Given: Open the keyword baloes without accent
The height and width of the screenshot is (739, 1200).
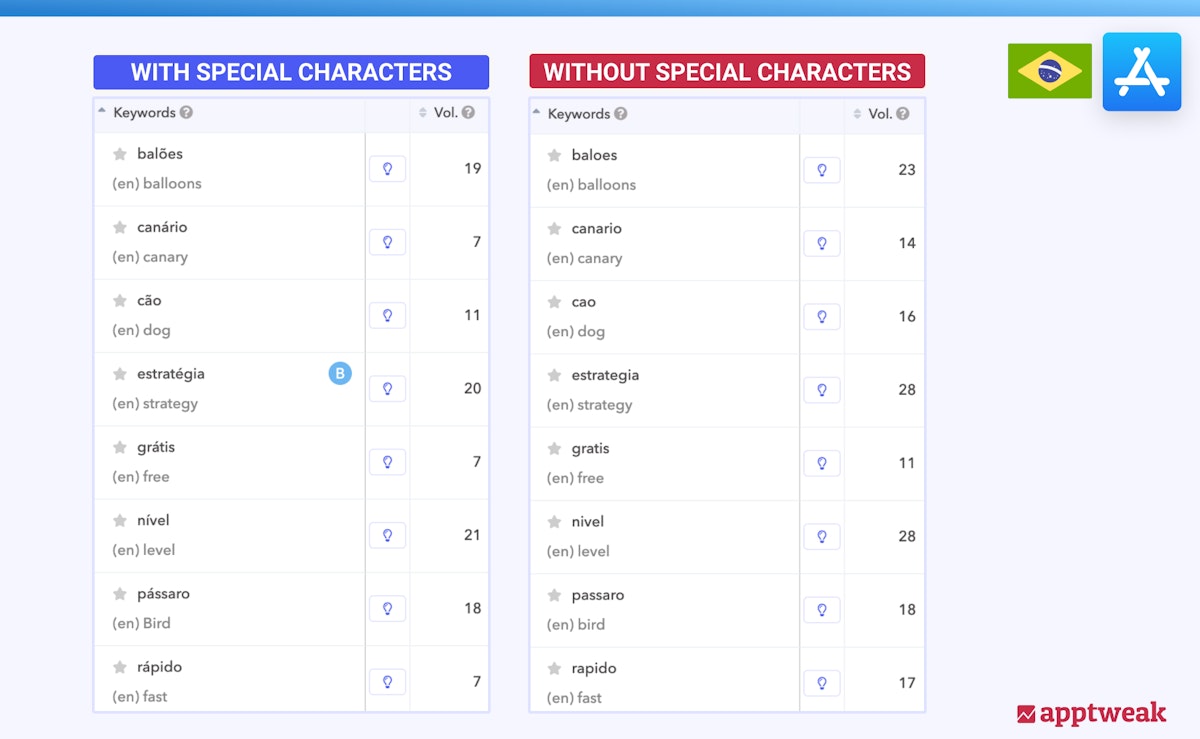Looking at the screenshot, I should [x=594, y=155].
